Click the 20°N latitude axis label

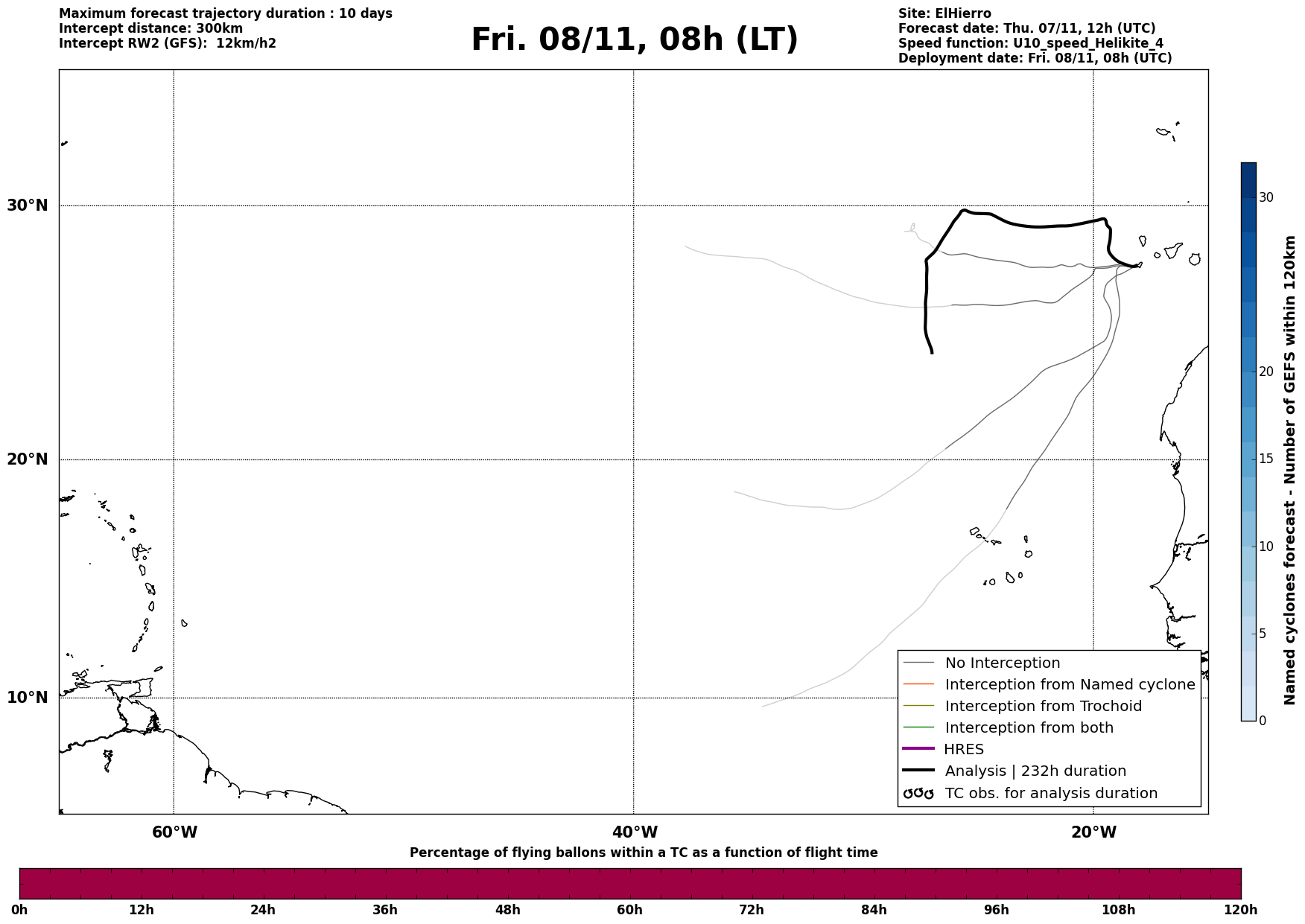[28, 459]
